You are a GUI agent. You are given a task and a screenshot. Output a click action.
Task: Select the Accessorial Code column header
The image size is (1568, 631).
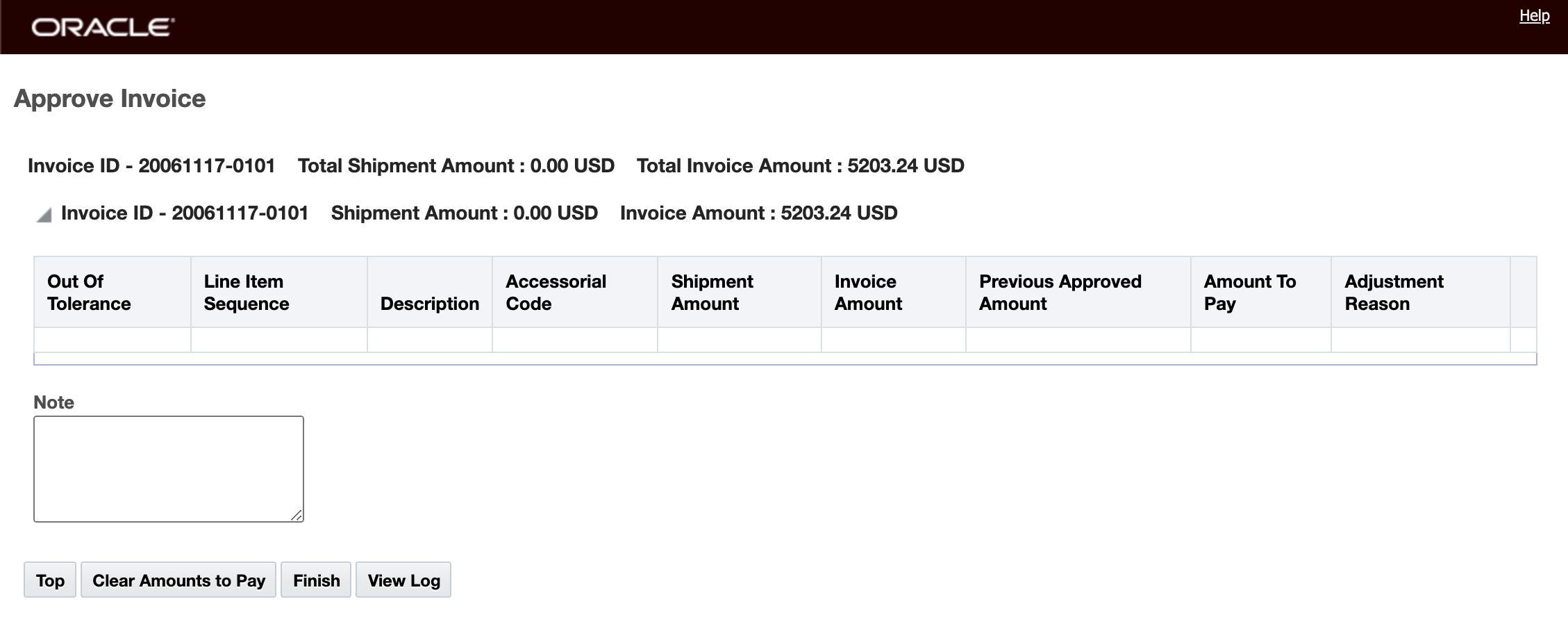coord(556,293)
